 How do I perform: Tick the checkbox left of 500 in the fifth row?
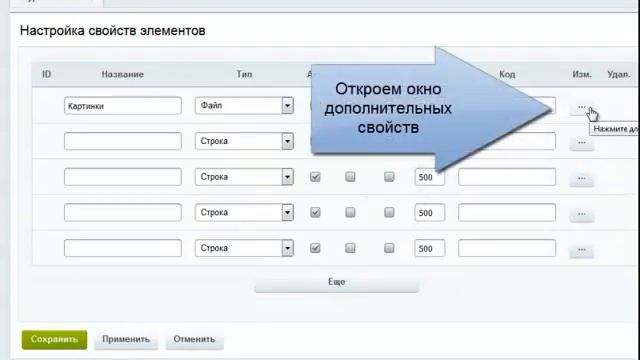click(389, 248)
